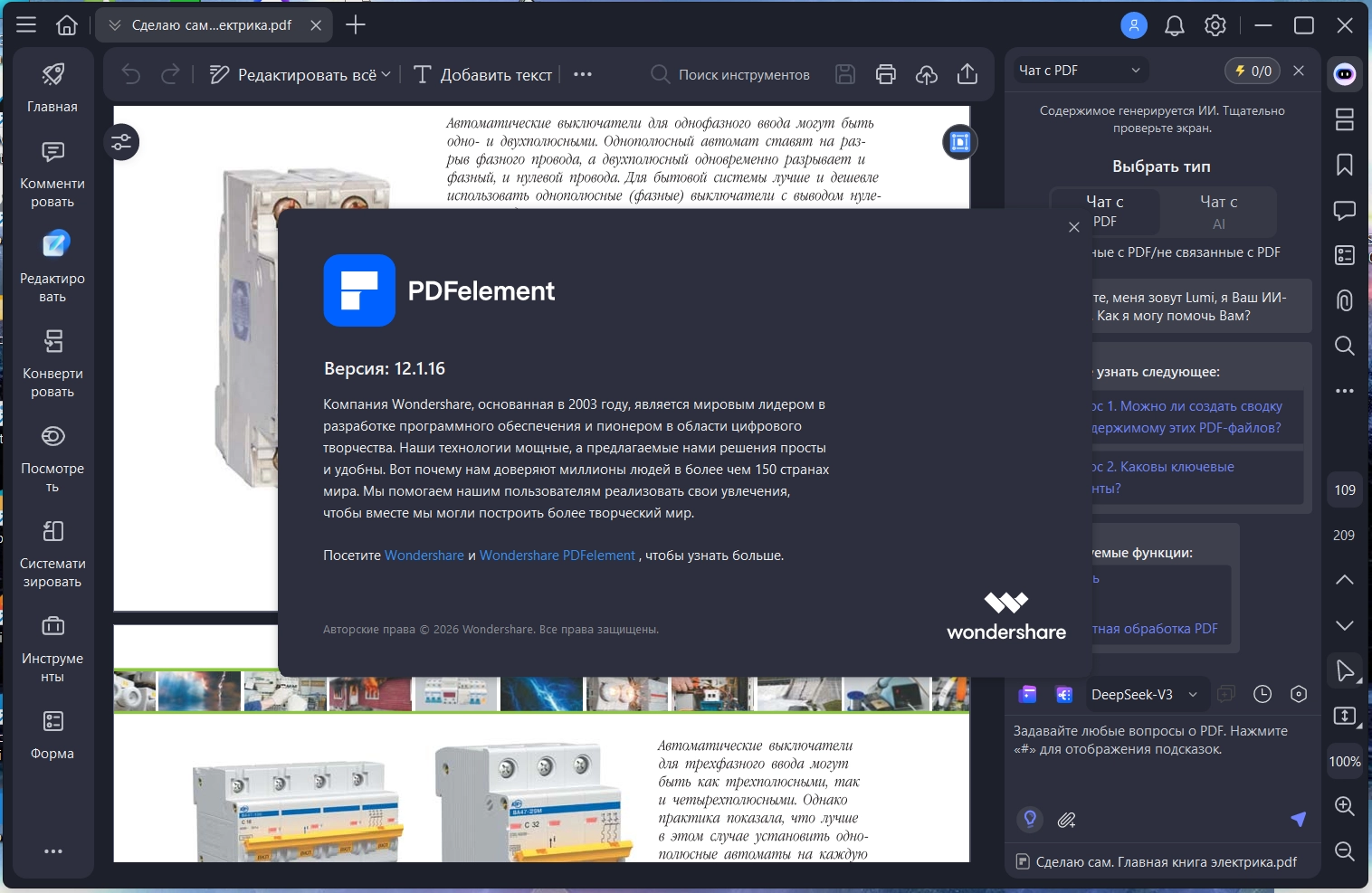This screenshot has width=1372, height=893.
Task: Open more toolbar options ellipsis
Action: pyautogui.click(x=583, y=74)
